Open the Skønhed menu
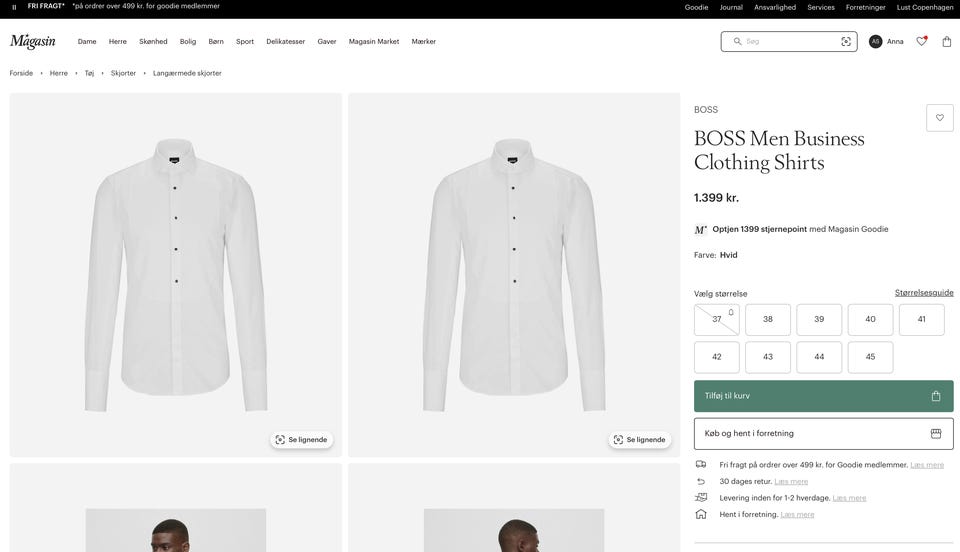The height and width of the screenshot is (552, 960). click(153, 42)
